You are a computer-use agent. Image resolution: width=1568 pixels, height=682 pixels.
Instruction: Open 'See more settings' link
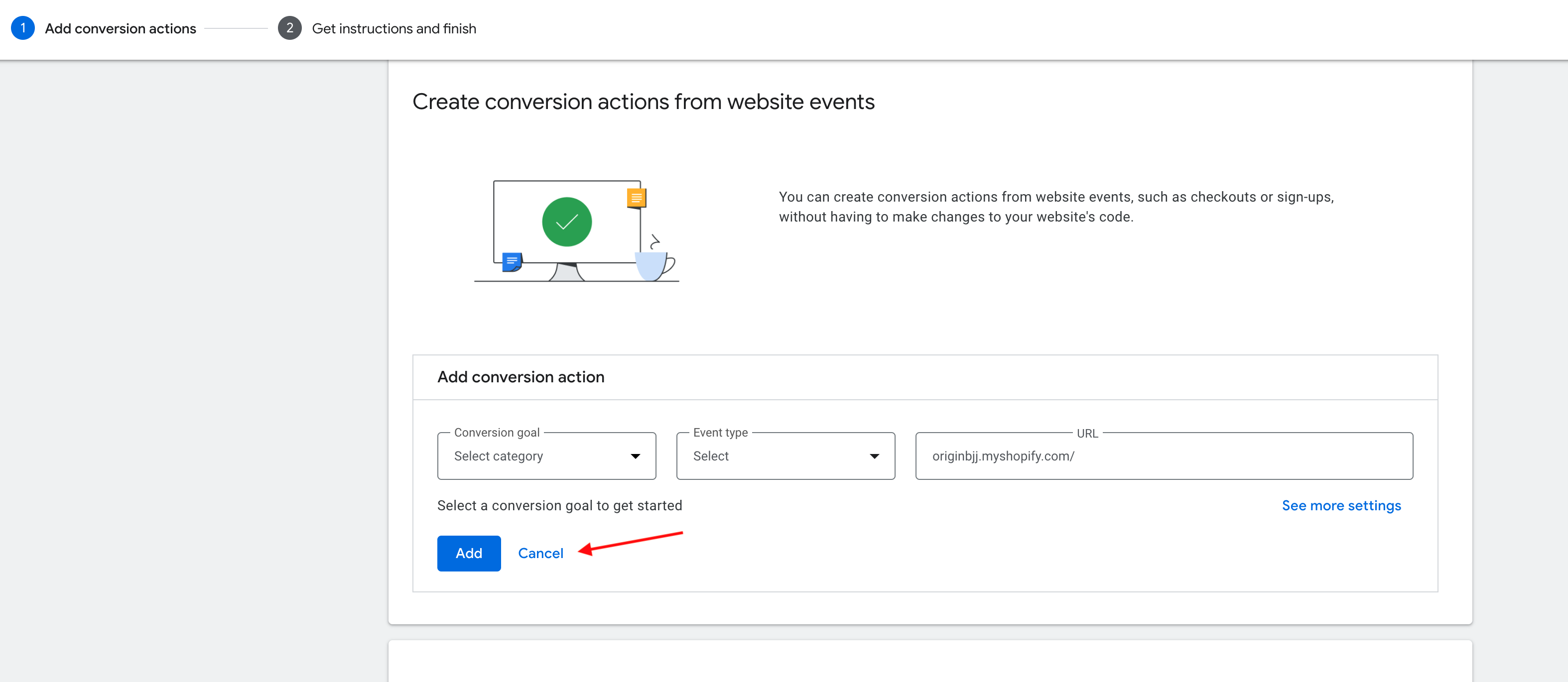(1341, 506)
